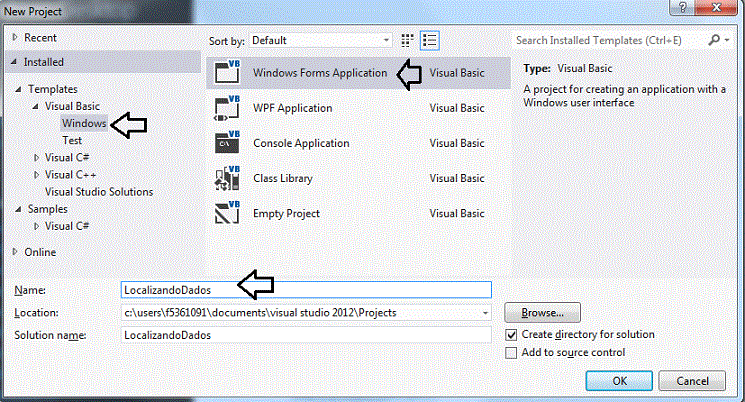Enable Add to source control checkbox
The image size is (745, 402).
pos(511,353)
